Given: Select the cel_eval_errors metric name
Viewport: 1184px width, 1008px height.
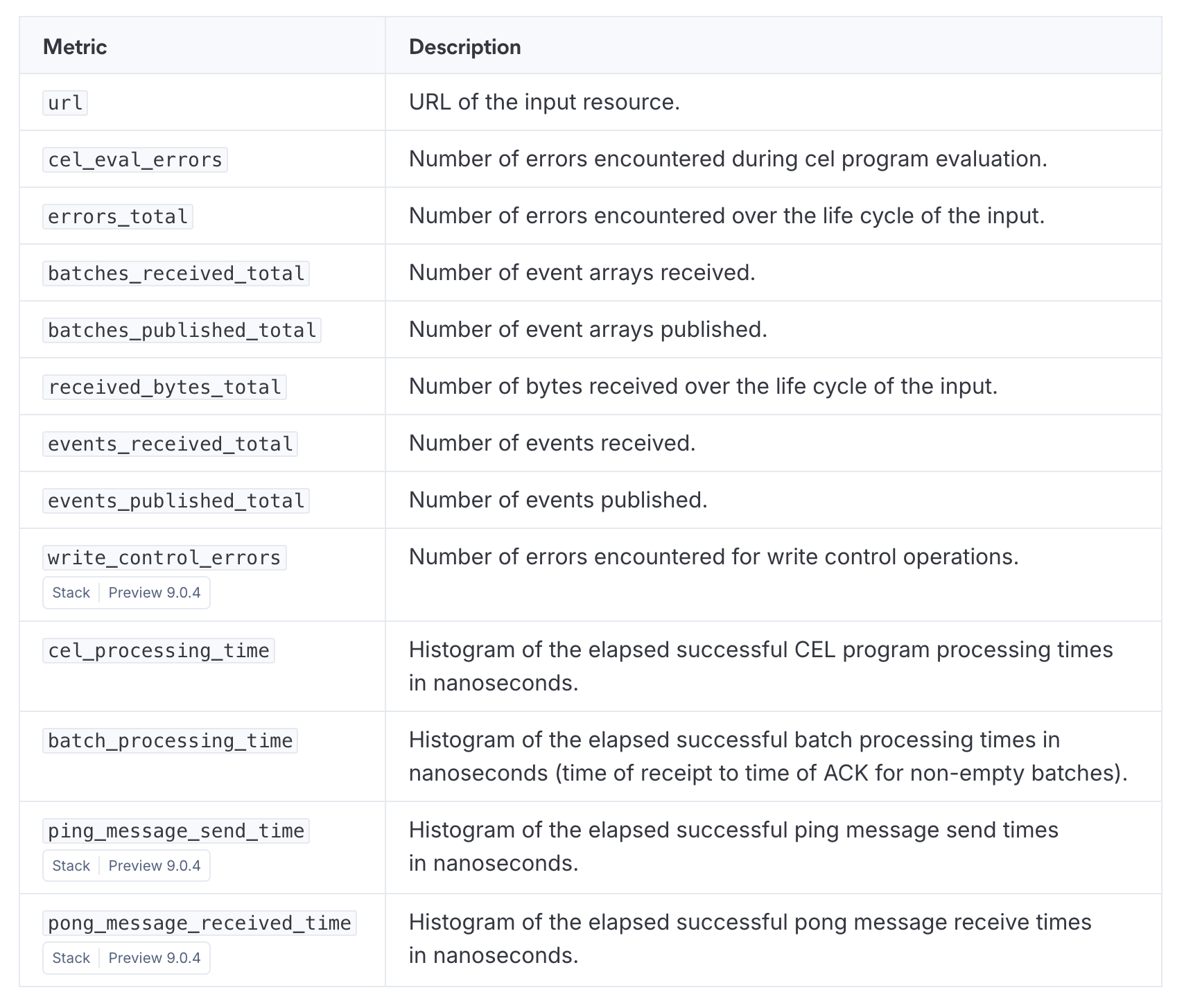Looking at the screenshot, I should [135, 159].
